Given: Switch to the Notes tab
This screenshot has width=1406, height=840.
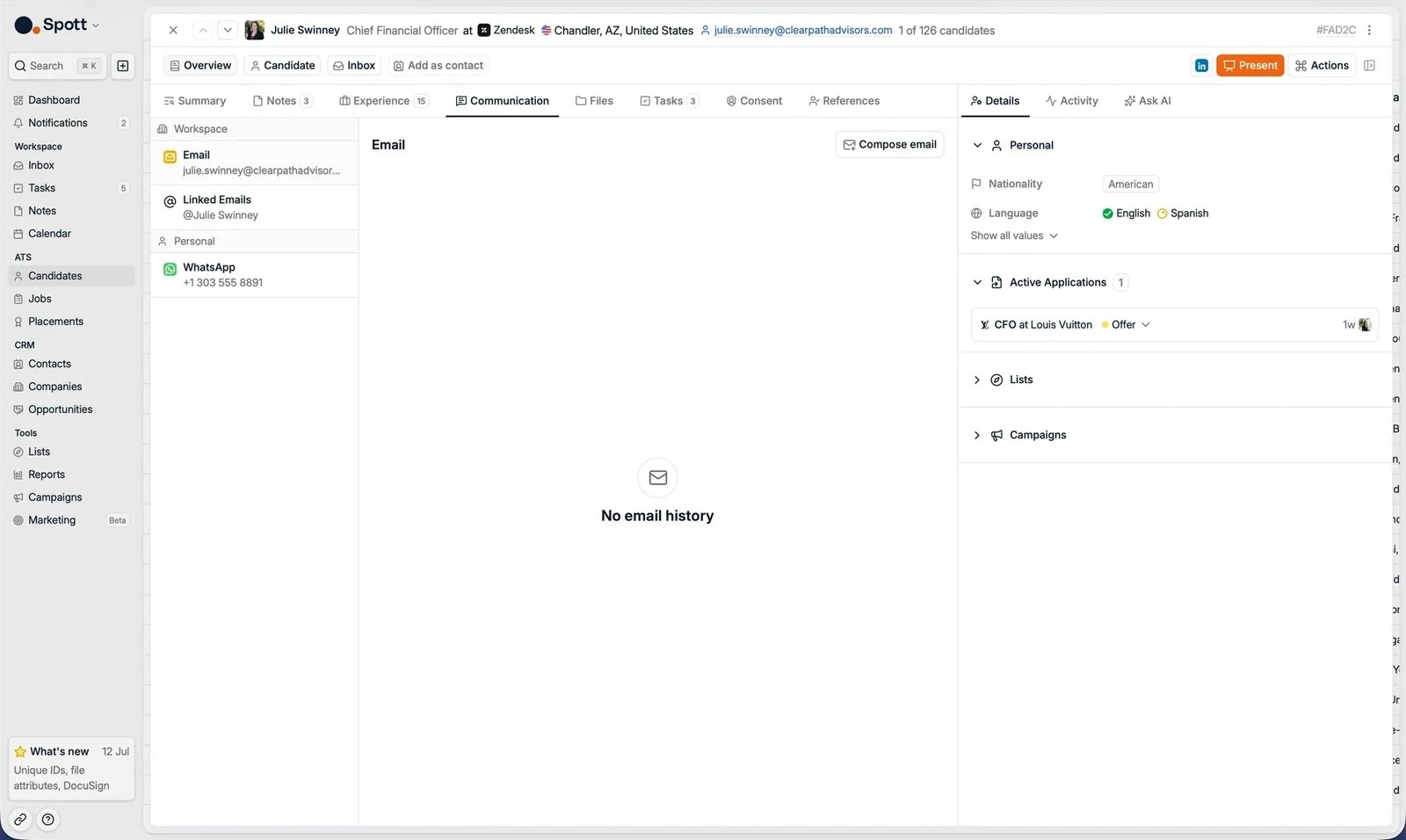Looking at the screenshot, I should [282, 101].
